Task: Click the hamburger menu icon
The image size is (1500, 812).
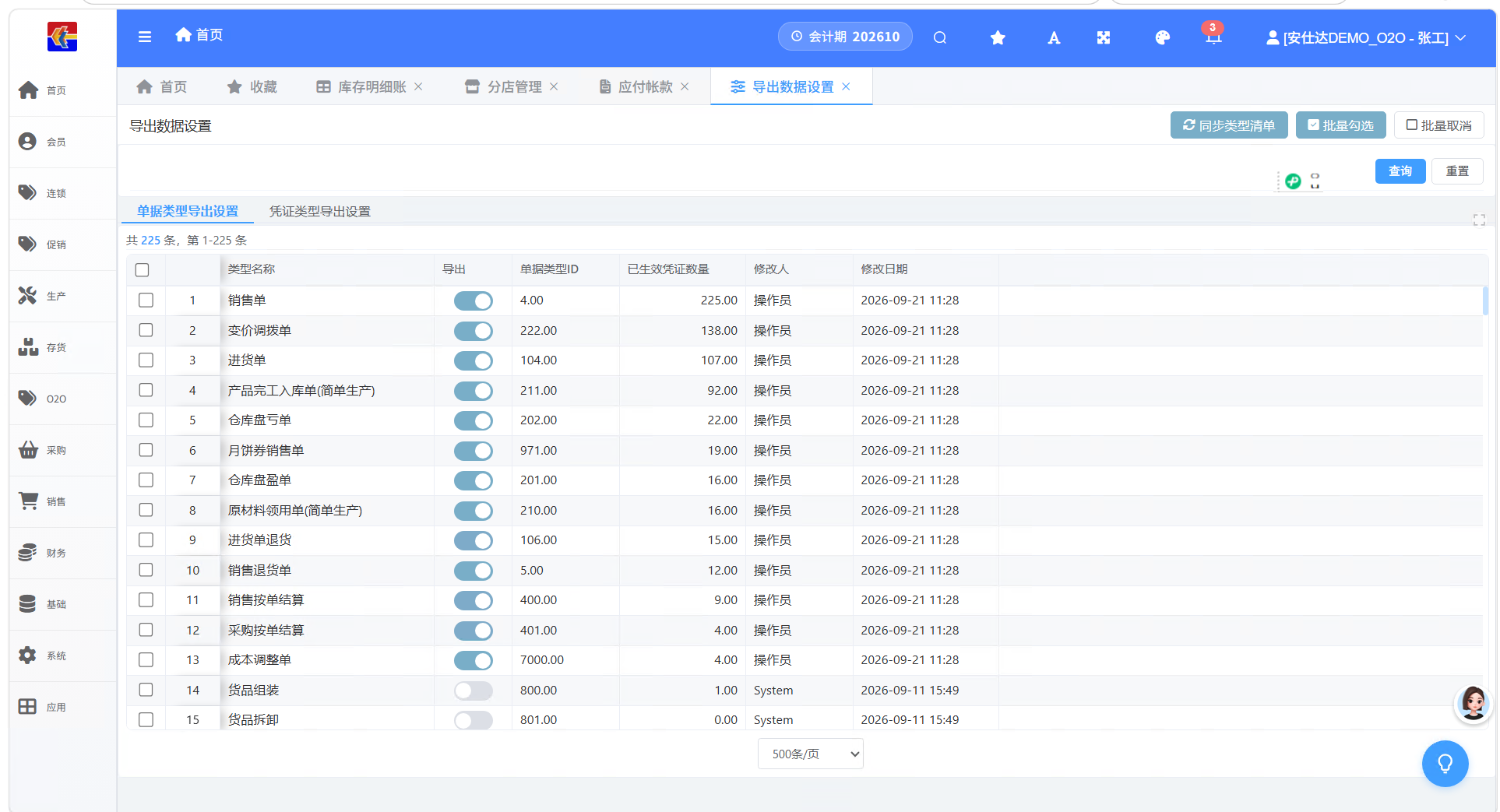Action: pyautogui.click(x=145, y=37)
